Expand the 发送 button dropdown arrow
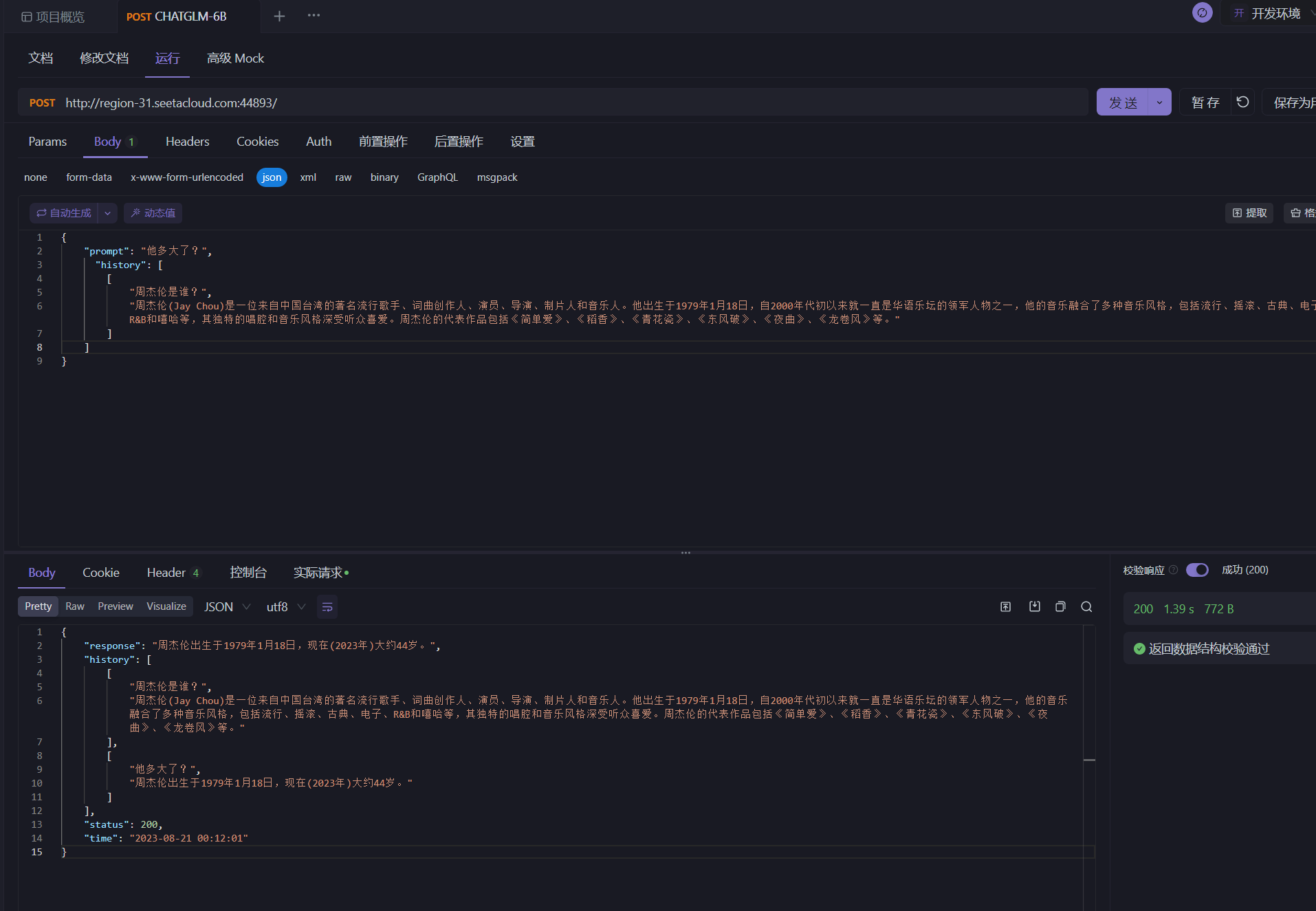The height and width of the screenshot is (911, 1316). click(1160, 102)
